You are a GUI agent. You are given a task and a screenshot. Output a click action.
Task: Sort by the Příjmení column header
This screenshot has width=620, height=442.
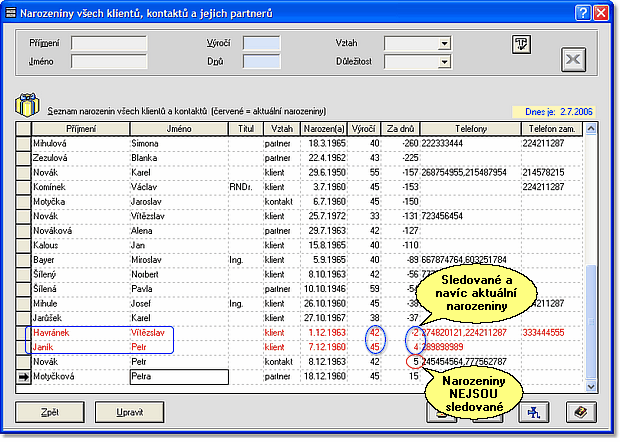[x=80, y=129]
